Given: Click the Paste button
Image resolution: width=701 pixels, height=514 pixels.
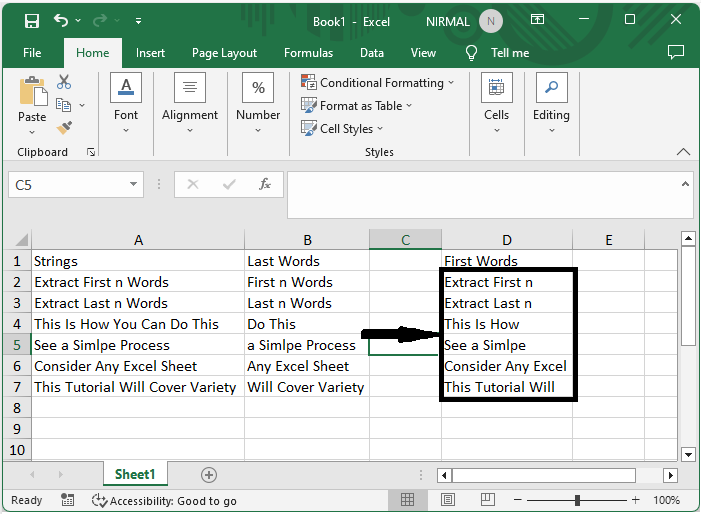Looking at the screenshot, I should pos(32,103).
